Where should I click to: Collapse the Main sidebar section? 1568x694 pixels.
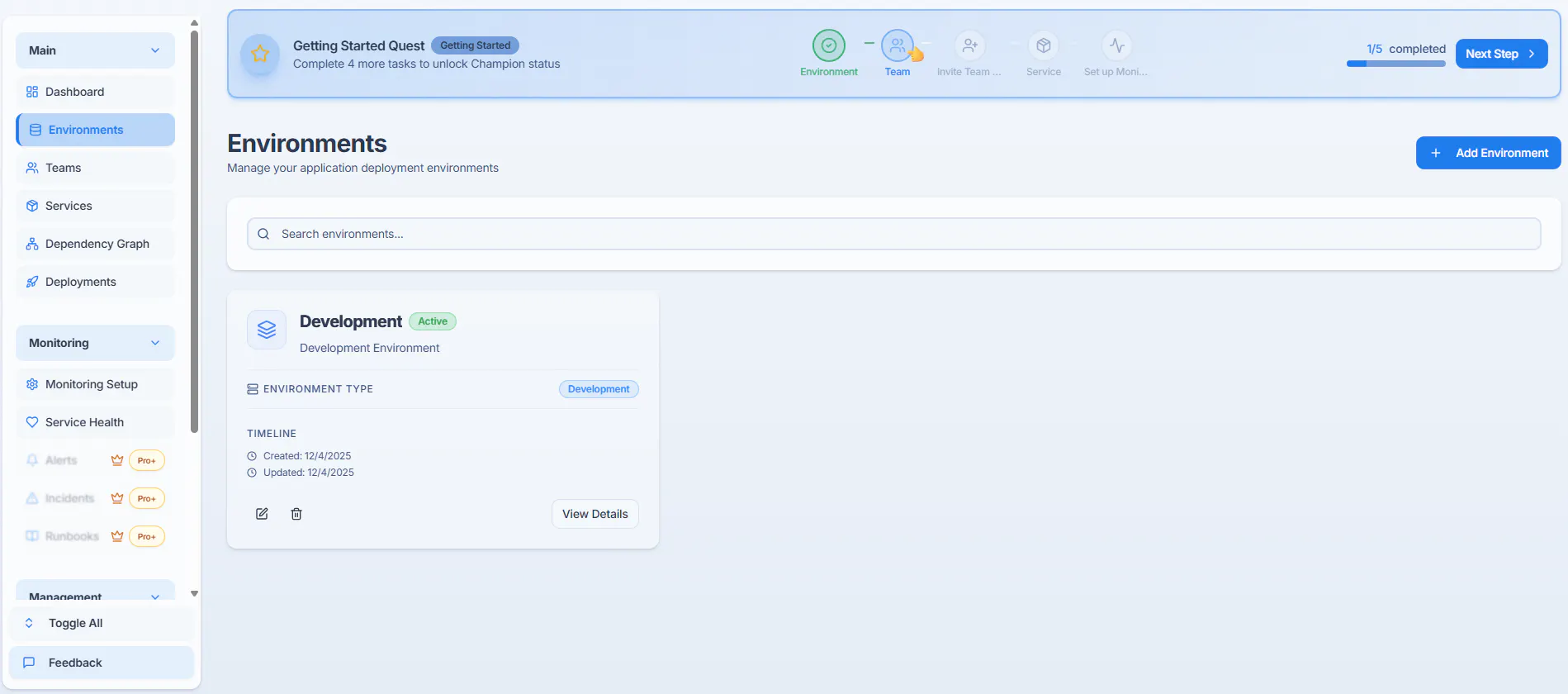click(95, 50)
